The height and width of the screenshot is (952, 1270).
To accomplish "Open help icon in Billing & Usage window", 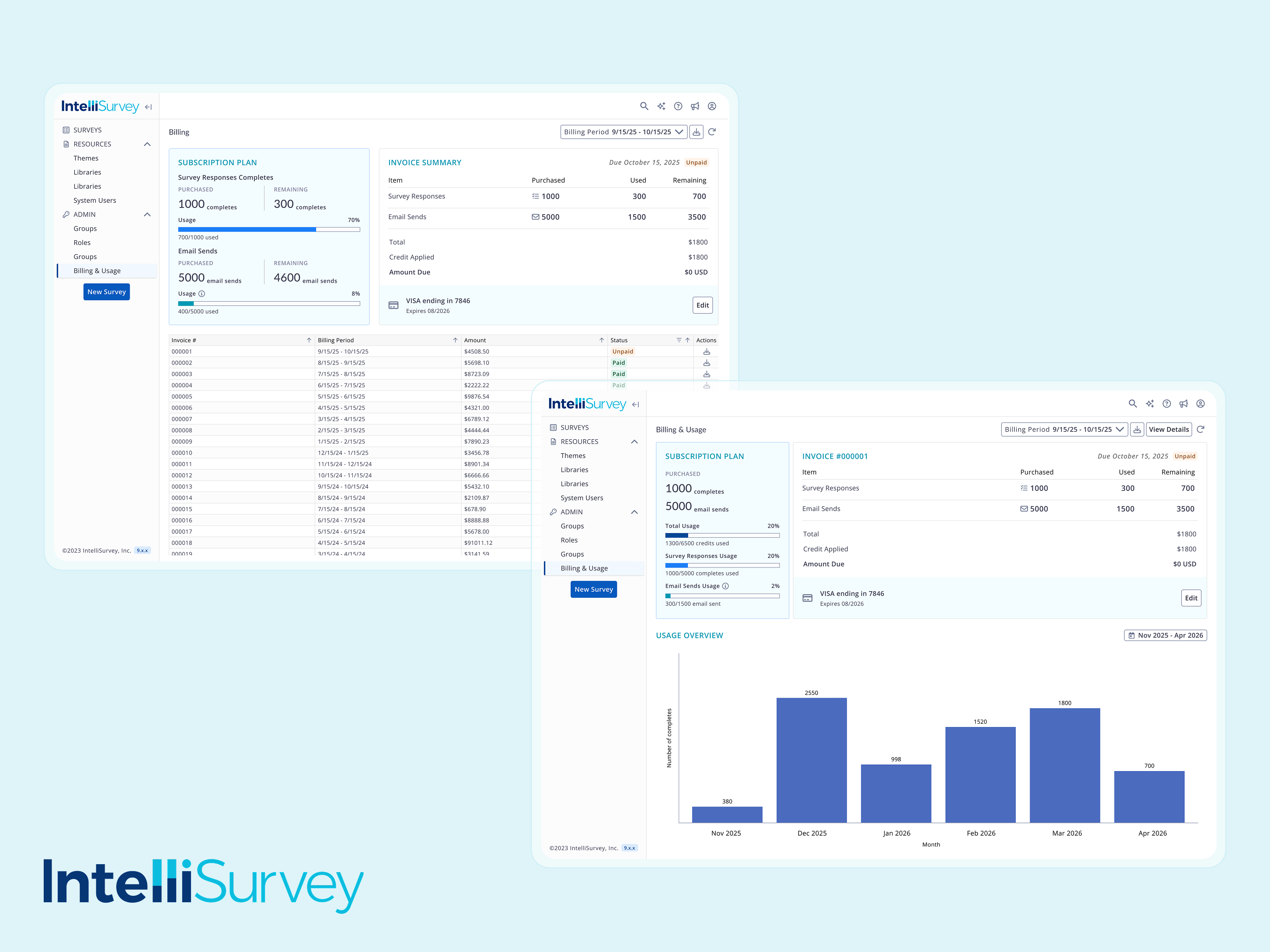I will coord(1167,403).
